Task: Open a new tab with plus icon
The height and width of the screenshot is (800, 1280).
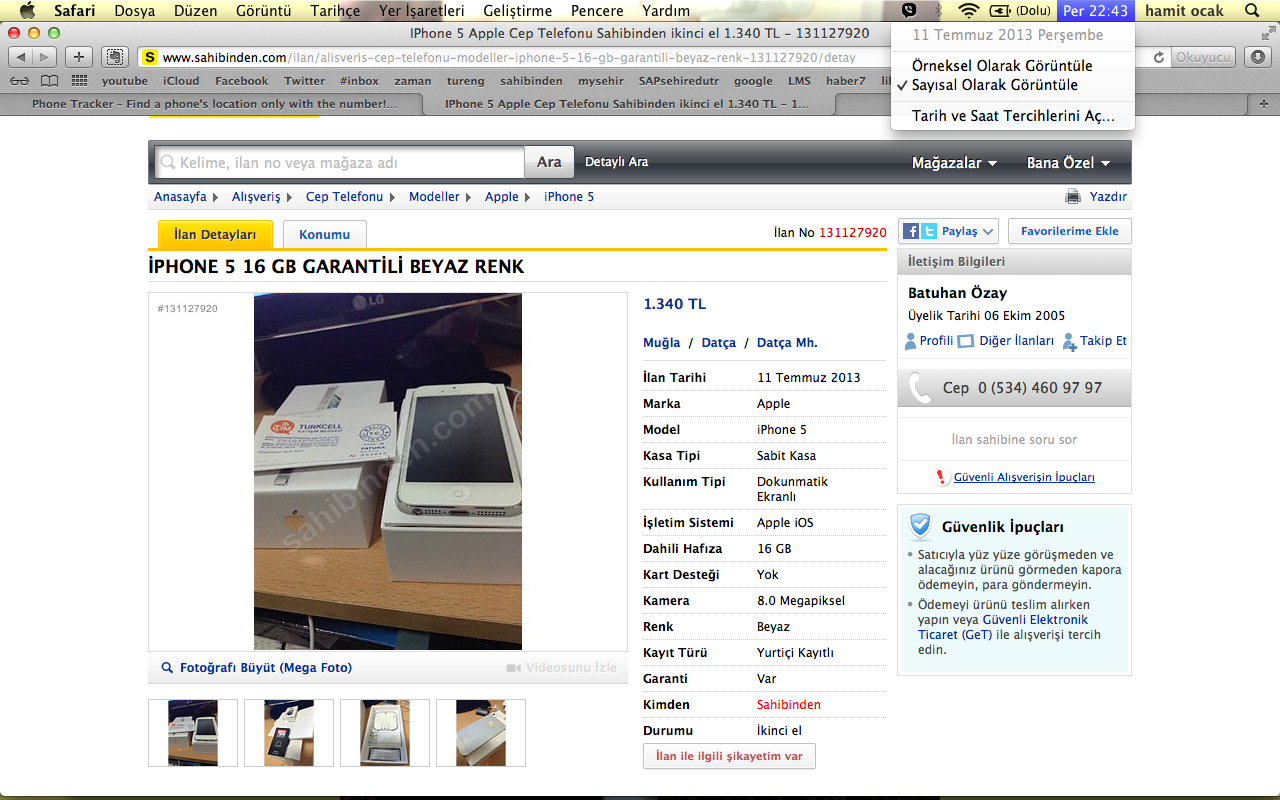Action: click(1264, 104)
